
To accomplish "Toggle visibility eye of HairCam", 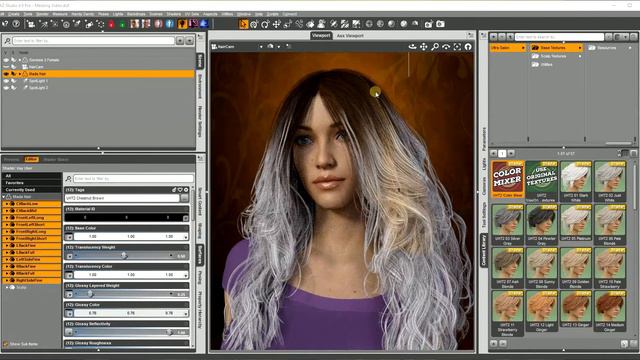I will tap(6, 67).
